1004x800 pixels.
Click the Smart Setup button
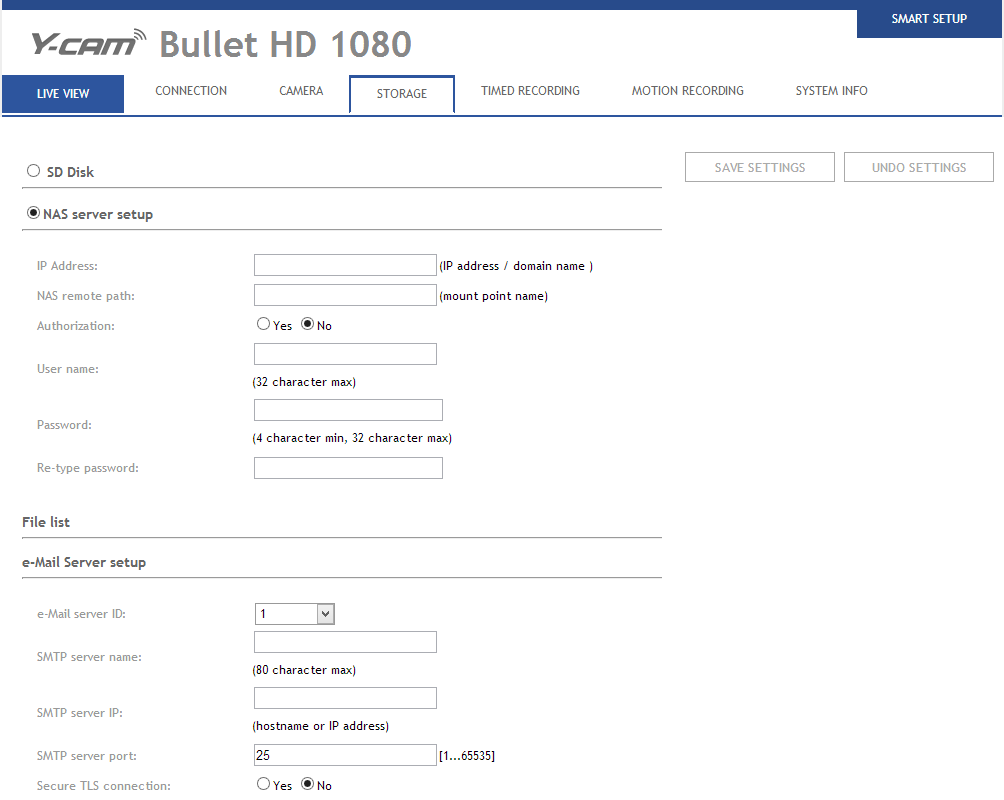(x=929, y=19)
